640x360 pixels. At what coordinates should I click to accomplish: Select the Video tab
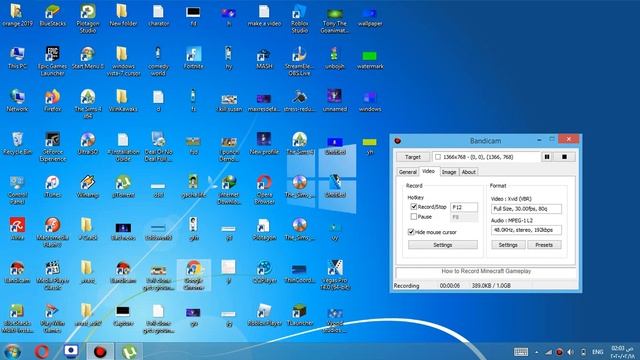point(428,171)
